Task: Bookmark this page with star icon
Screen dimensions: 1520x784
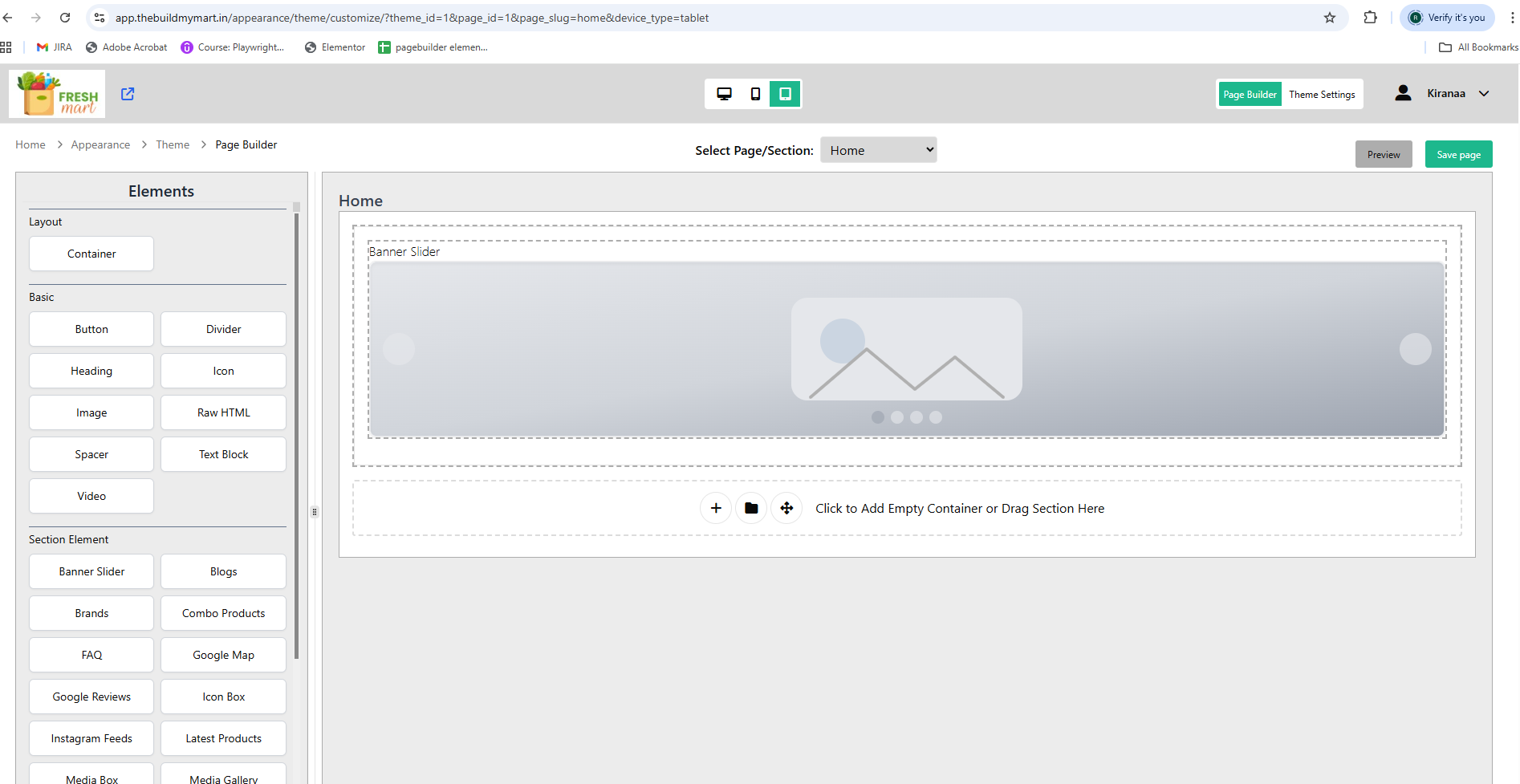Action: 1330,18
